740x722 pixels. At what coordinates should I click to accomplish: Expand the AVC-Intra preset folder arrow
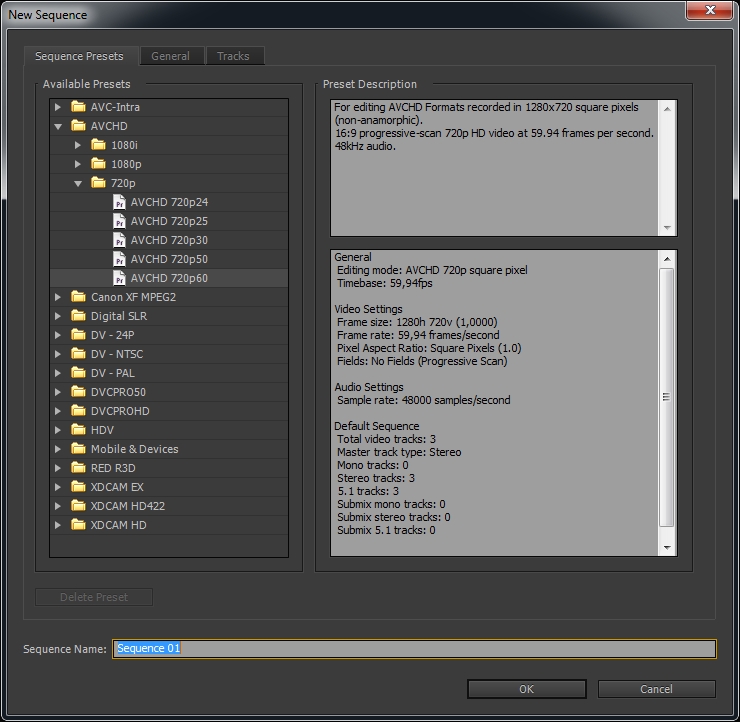click(58, 107)
